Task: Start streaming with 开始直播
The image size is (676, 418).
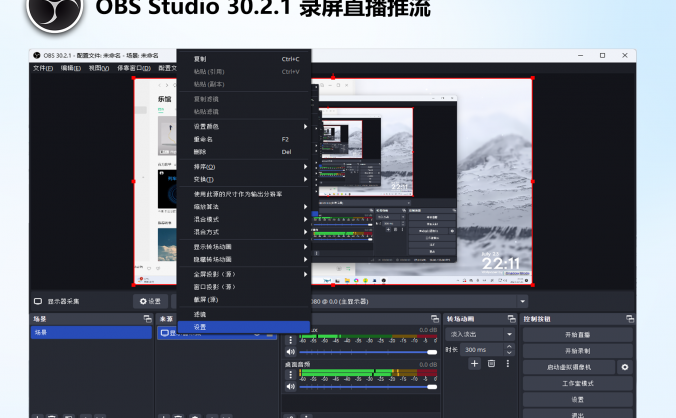Action: [x=578, y=334]
